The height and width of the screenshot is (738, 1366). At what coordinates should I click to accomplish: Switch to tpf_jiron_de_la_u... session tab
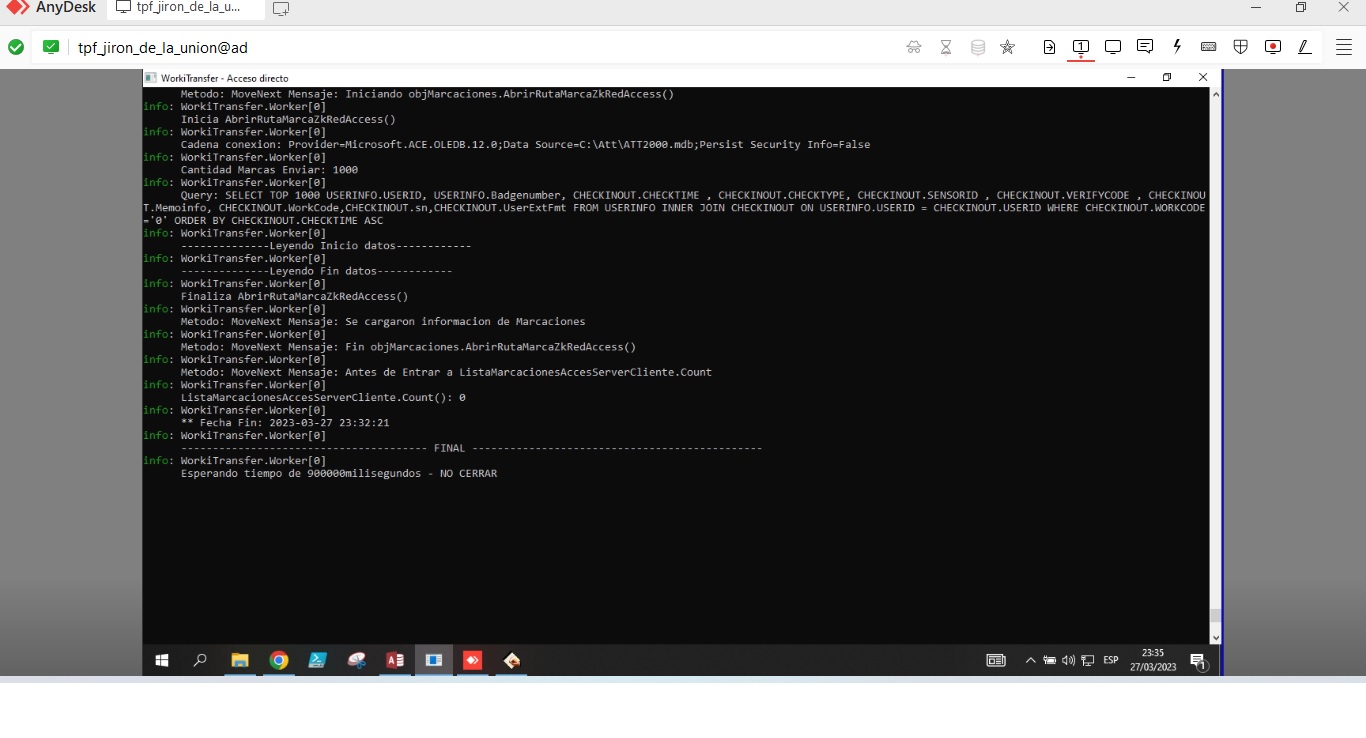tap(186, 9)
